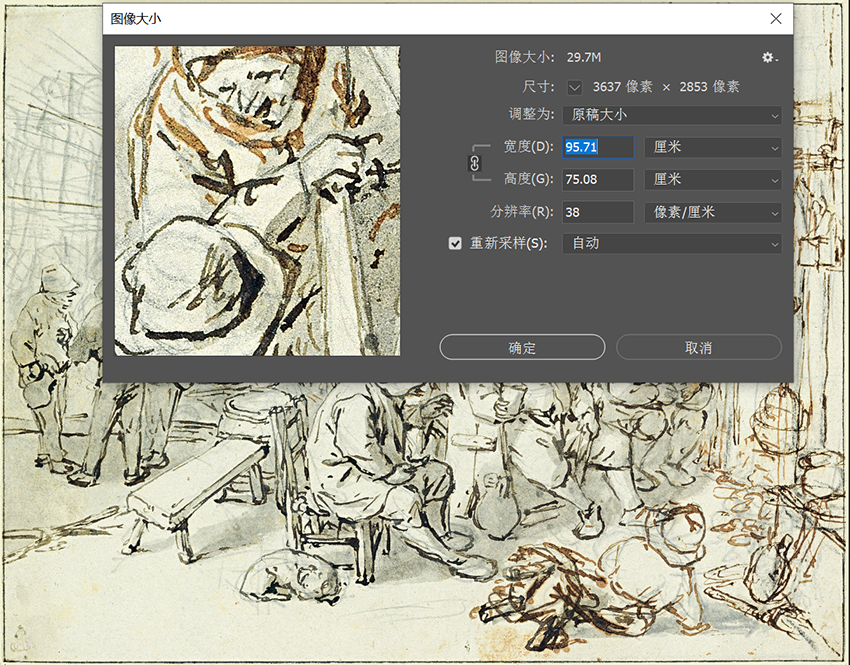Click the 重新采样(S): label
This screenshot has height=665, width=850.
tap(508, 243)
